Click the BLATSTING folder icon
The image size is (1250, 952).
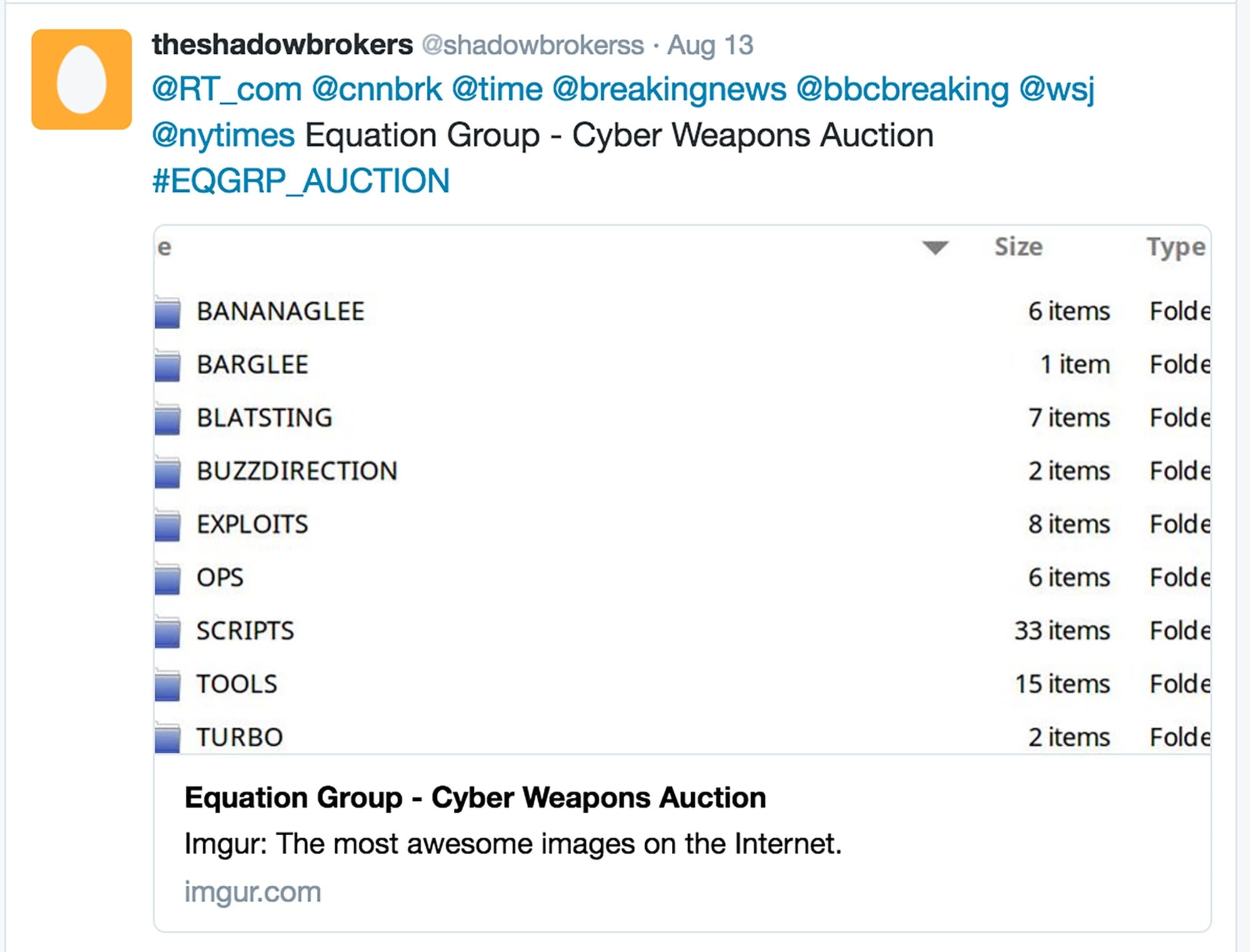click(x=167, y=419)
